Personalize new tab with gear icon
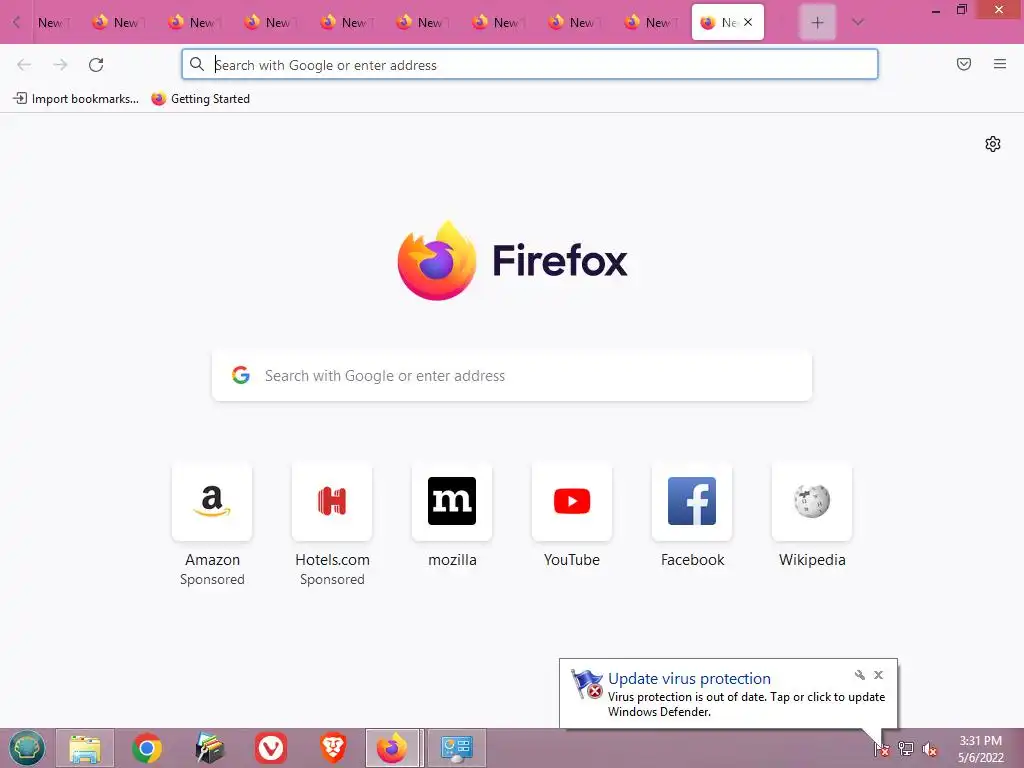Image resolution: width=1024 pixels, height=768 pixels. click(993, 144)
